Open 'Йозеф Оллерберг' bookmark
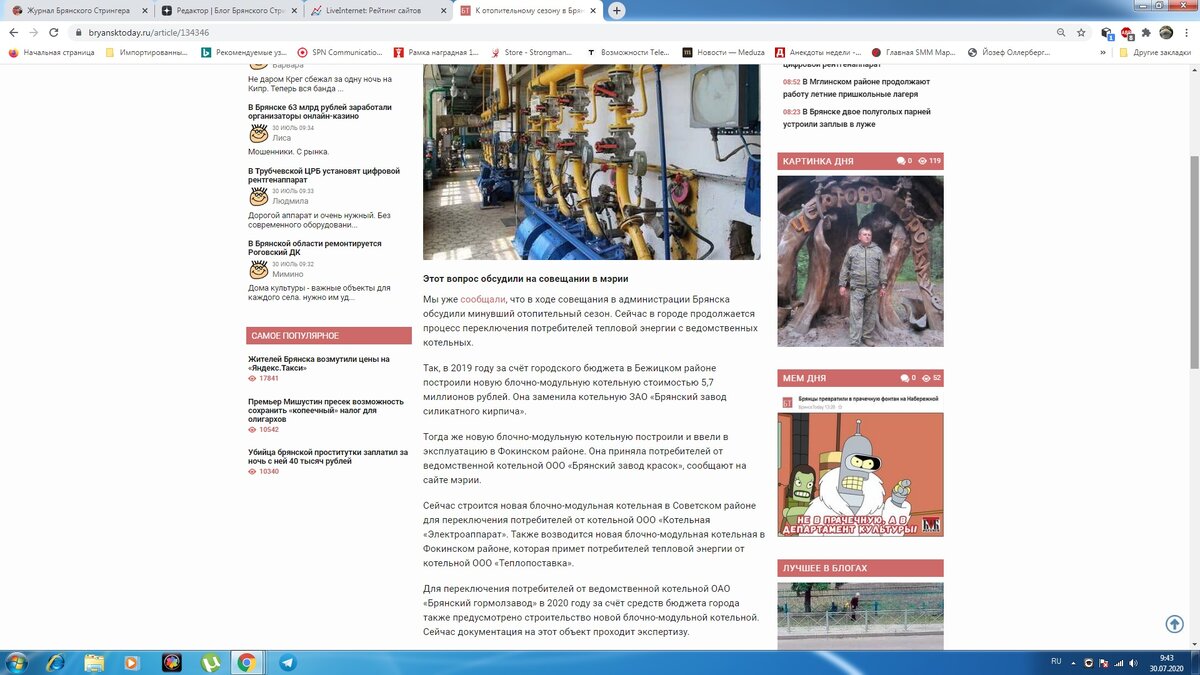This screenshot has width=1200, height=675. point(1009,52)
